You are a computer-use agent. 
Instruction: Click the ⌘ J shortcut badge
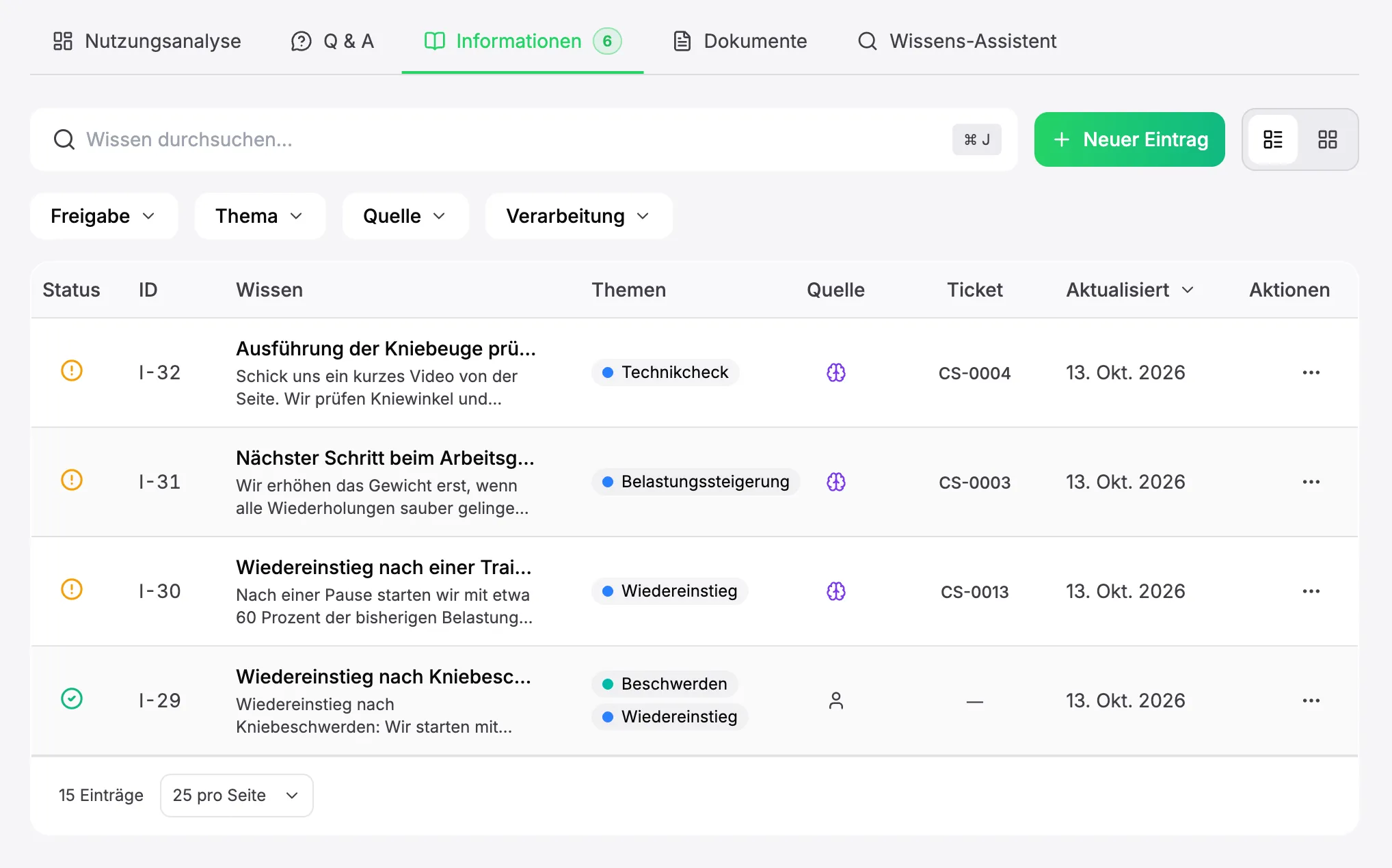coord(976,139)
